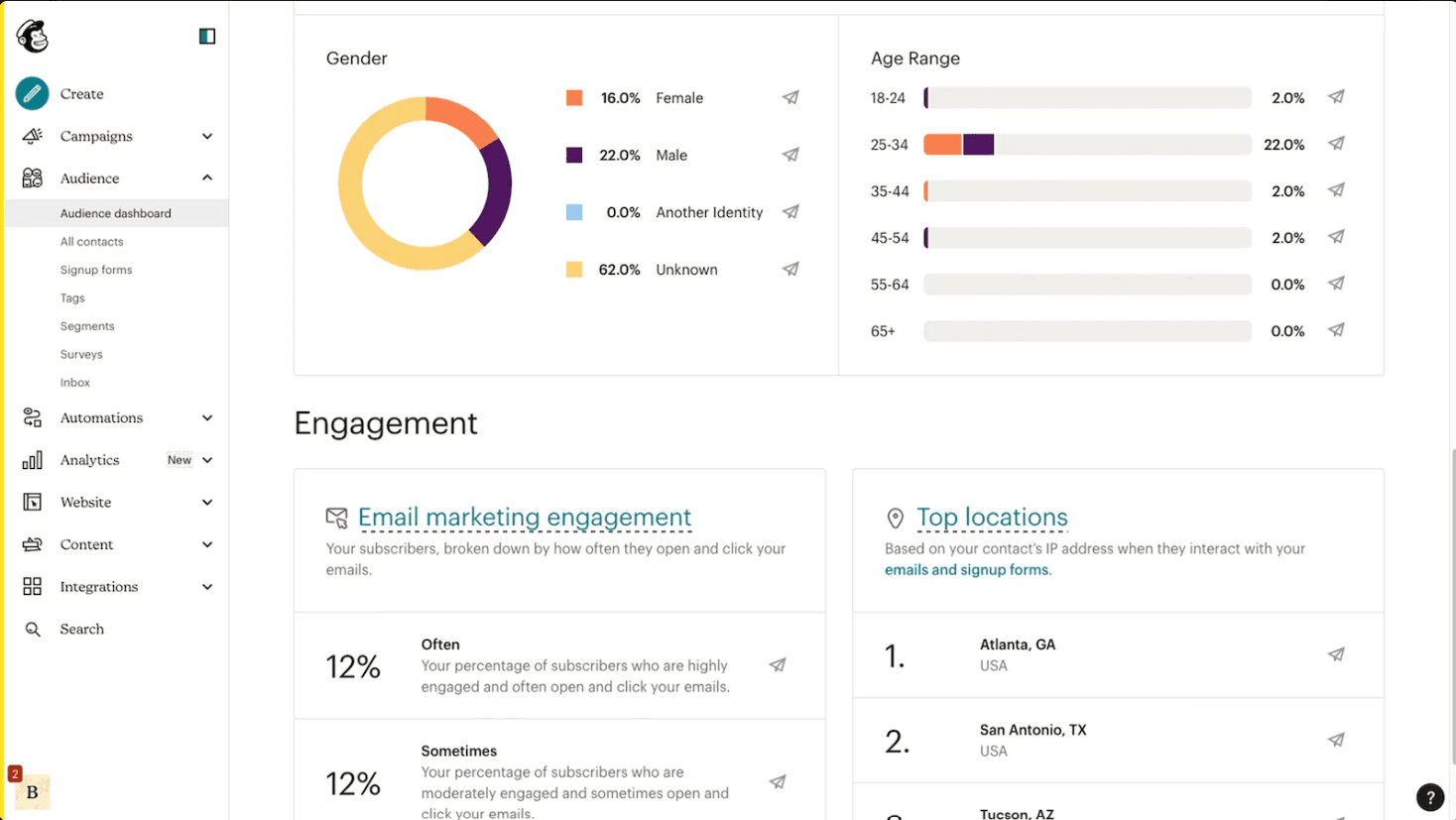Toggle the sidebar collapse icon
This screenshot has height=820, width=1456.
point(207,37)
